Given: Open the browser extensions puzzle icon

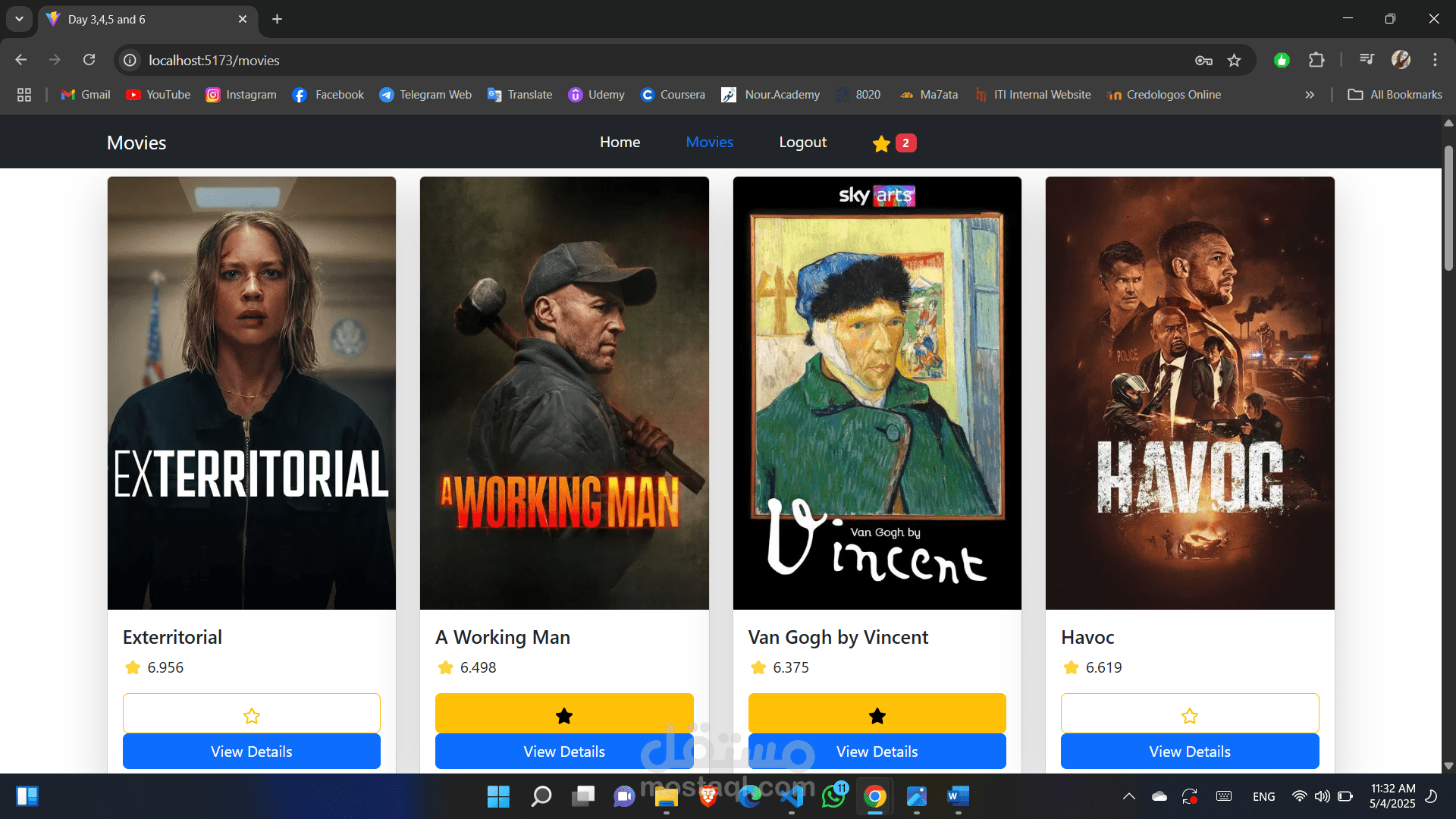Looking at the screenshot, I should click(1316, 60).
